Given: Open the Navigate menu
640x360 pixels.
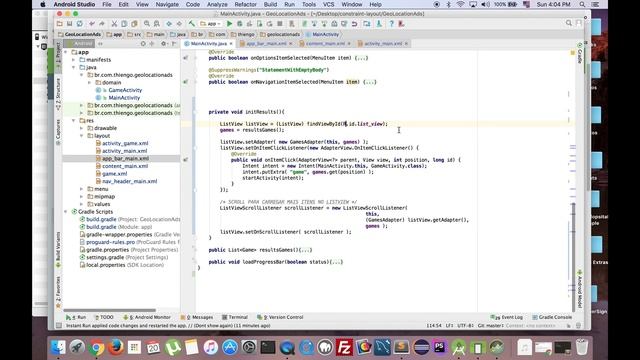Looking at the screenshot, I should click(167, 4).
